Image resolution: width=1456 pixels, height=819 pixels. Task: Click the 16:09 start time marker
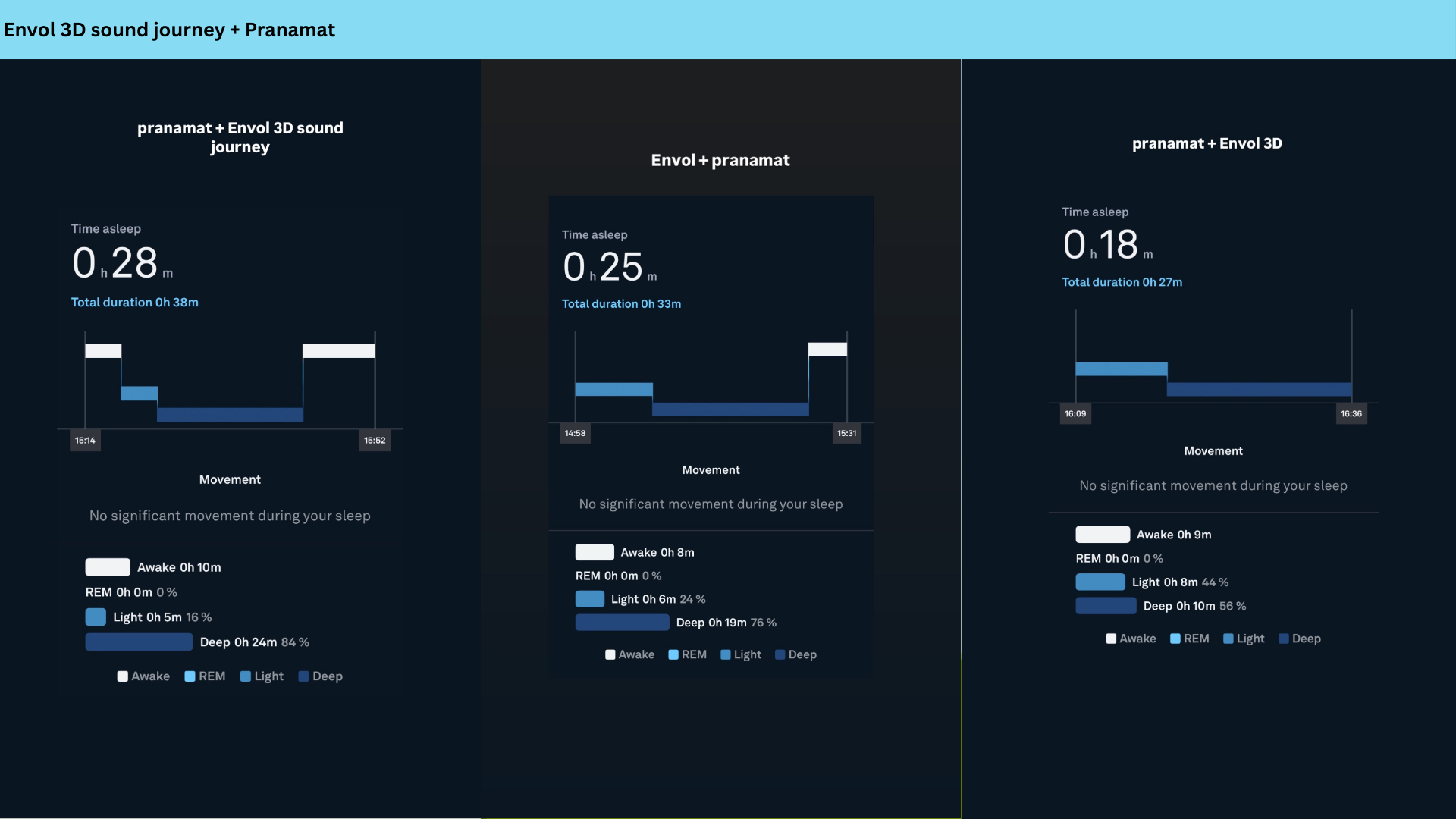tap(1075, 414)
